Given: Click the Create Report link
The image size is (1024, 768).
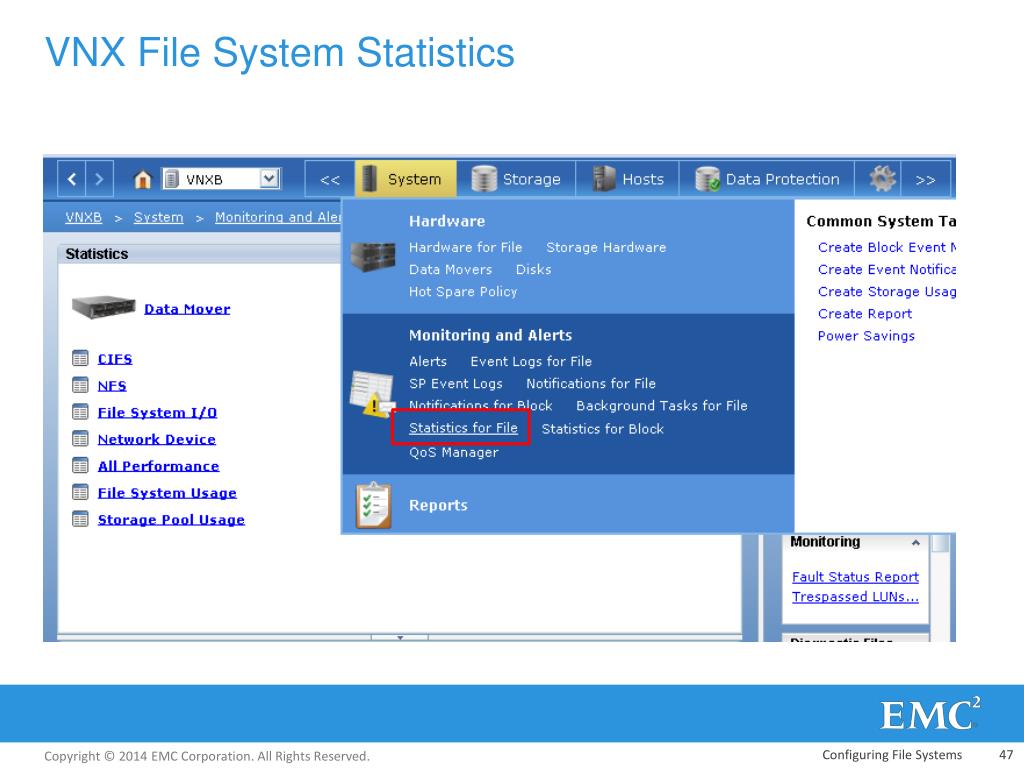Looking at the screenshot, I should click(x=865, y=314).
